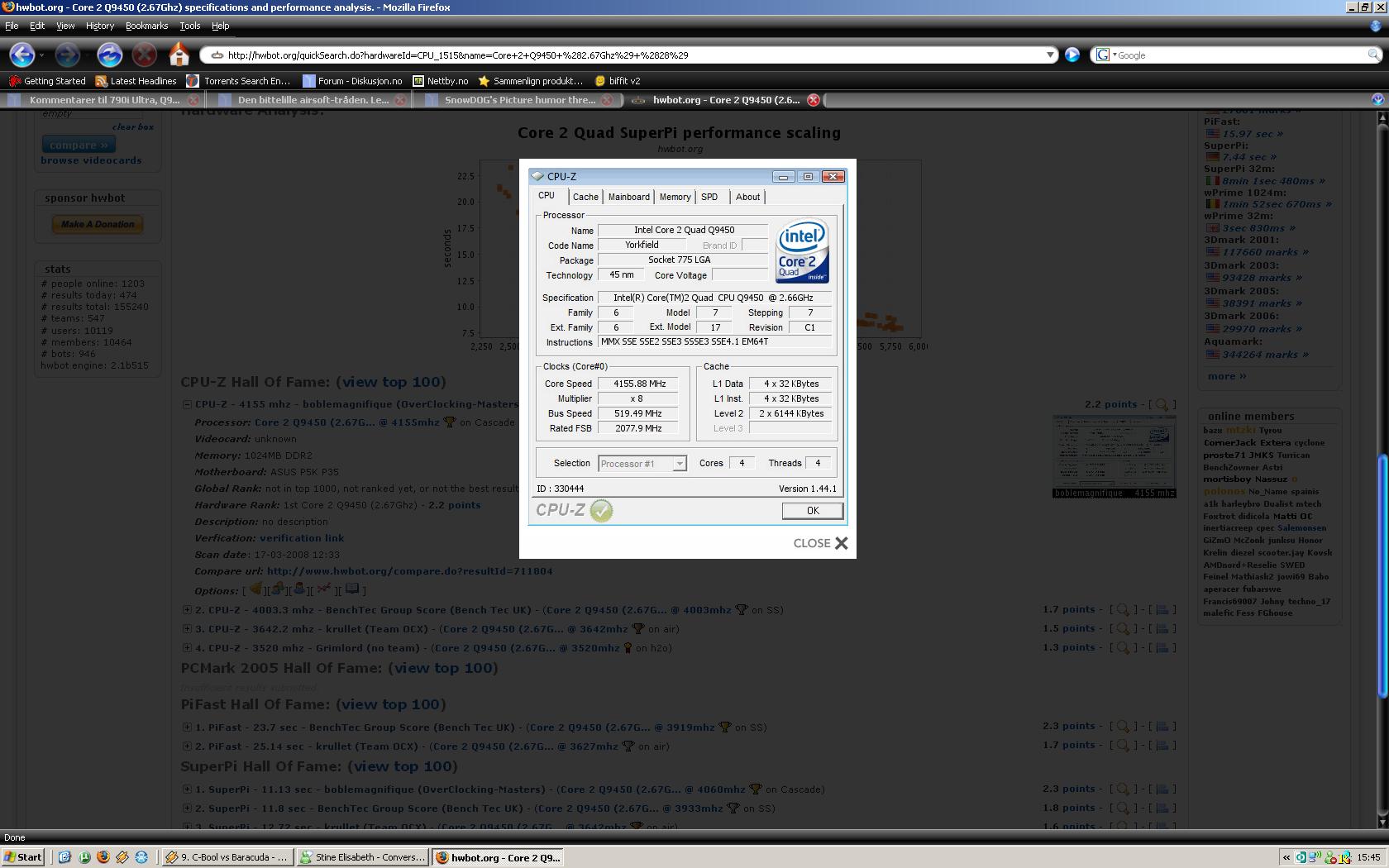
Task: Open the Help menu
Action: (221, 26)
